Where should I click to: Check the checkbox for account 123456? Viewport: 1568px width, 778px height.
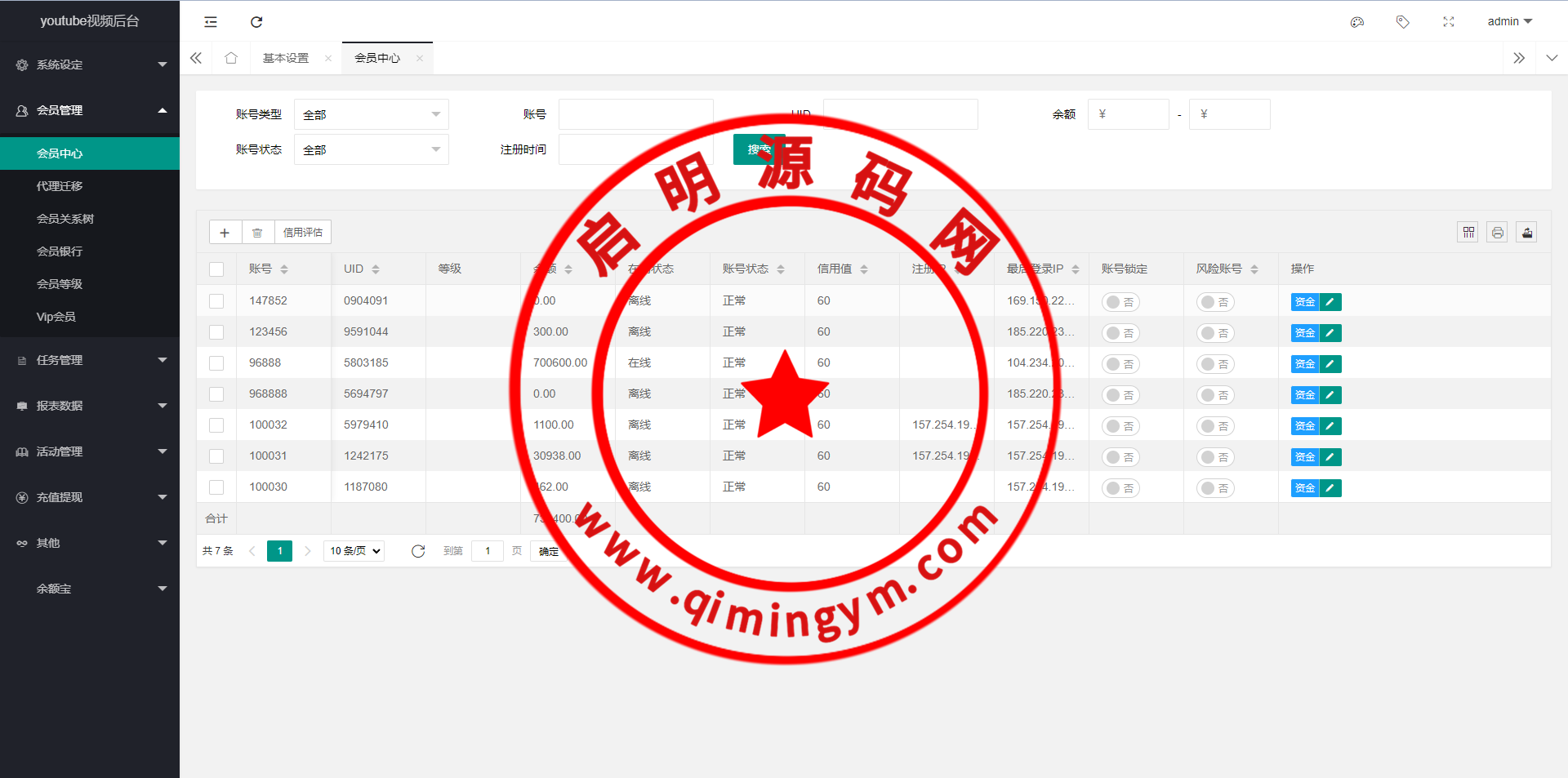click(216, 332)
